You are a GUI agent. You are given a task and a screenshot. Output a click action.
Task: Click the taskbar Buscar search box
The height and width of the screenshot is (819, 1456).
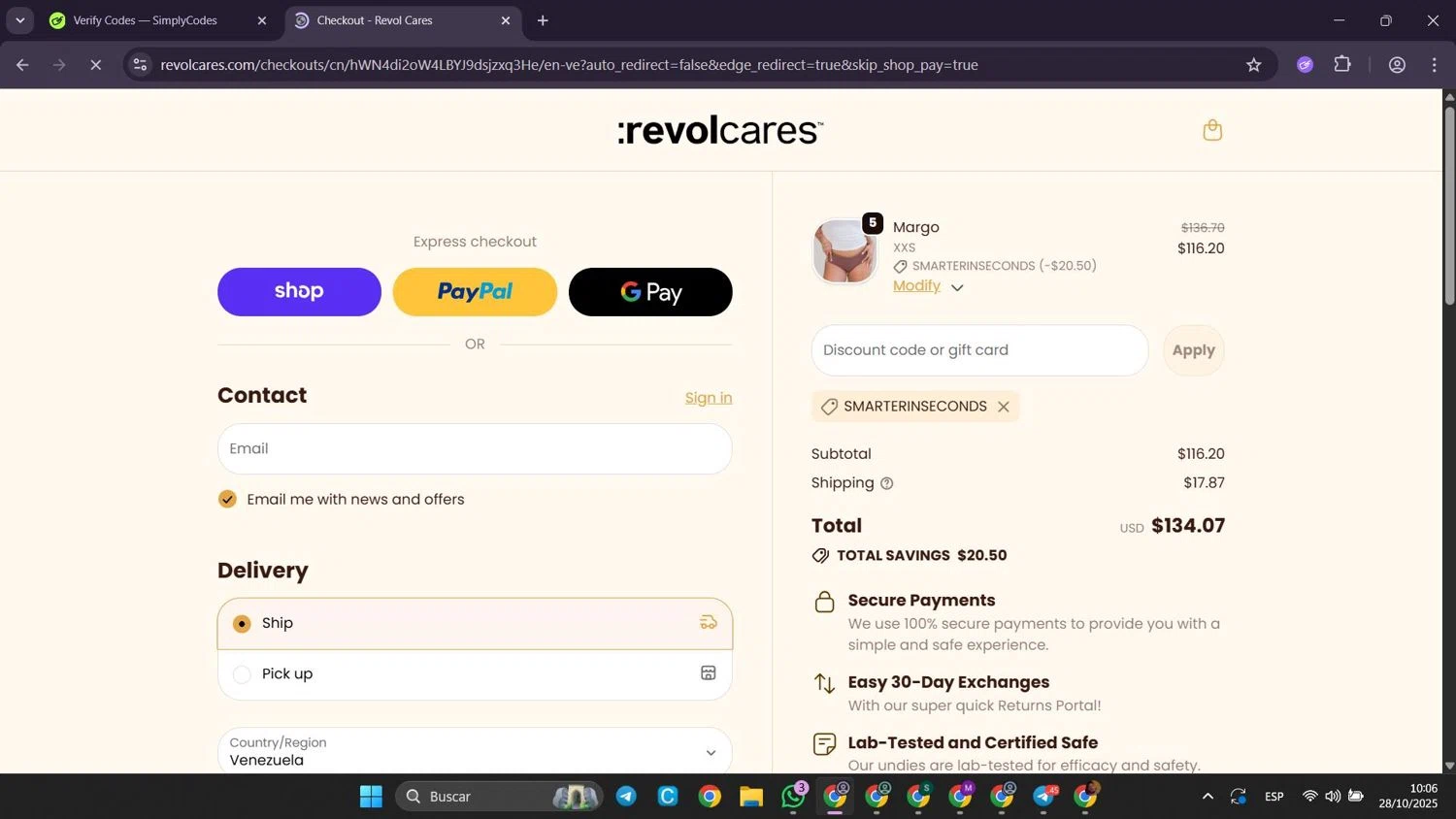pos(499,797)
